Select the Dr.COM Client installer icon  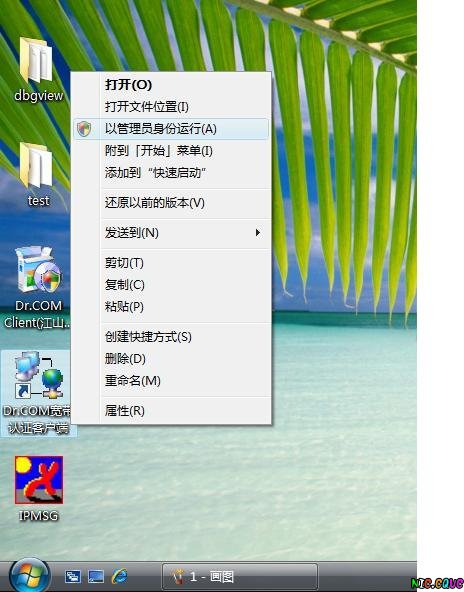[38, 270]
